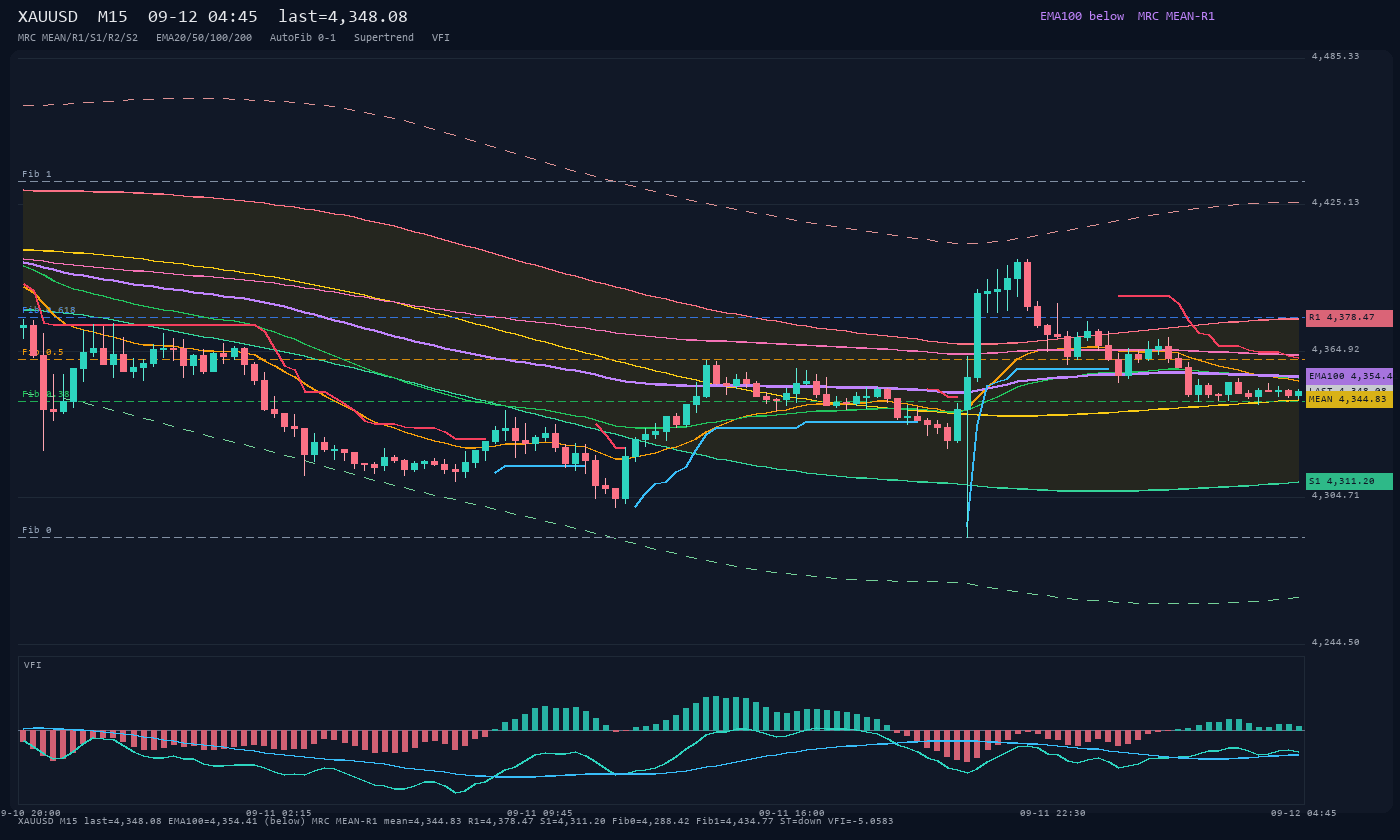Click the 'S1 4,311.20' green price tag
The width and height of the screenshot is (1400, 840).
click(1349, 482)
